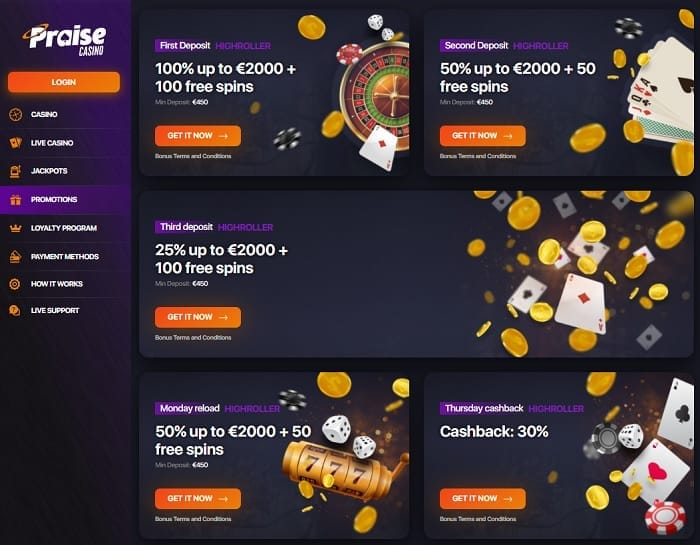This screenshot has height=545, width=700.
Task: Select the Payment Methods icon
Action: (x=16, y=257)
